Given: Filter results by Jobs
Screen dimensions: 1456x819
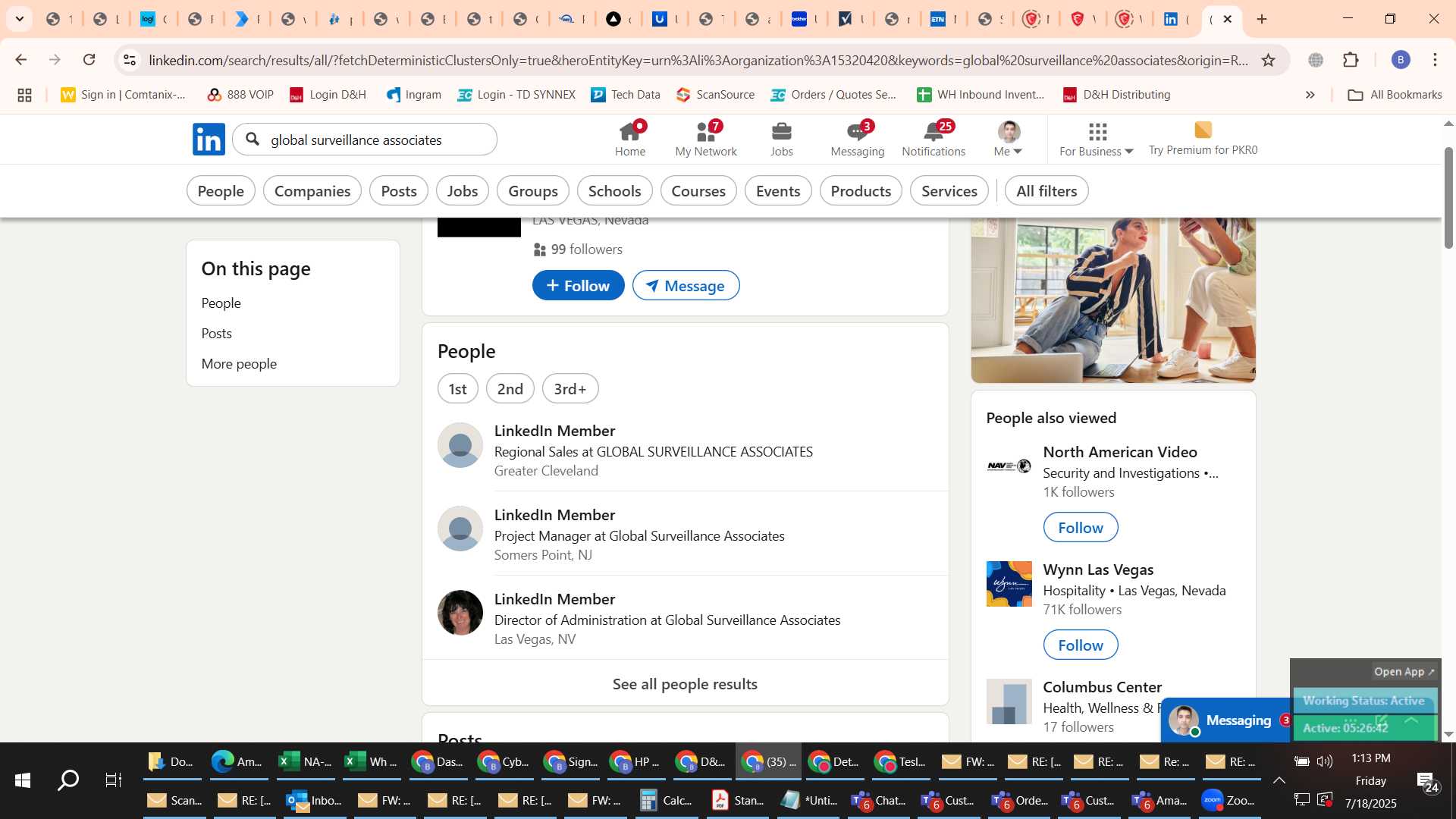Looking at the screenshot, I should tap(463, 191).
